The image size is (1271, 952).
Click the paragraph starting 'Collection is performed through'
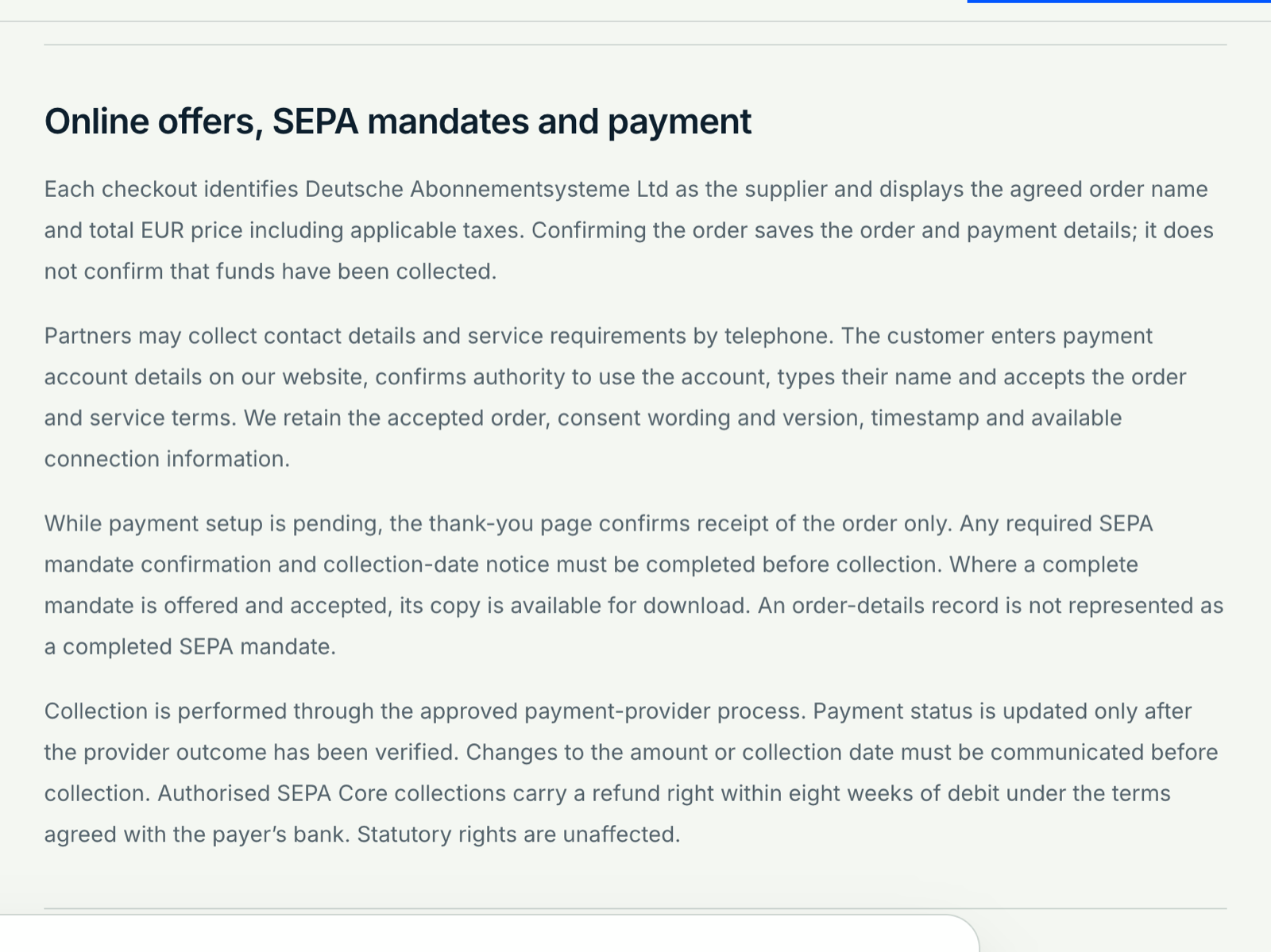632,773
